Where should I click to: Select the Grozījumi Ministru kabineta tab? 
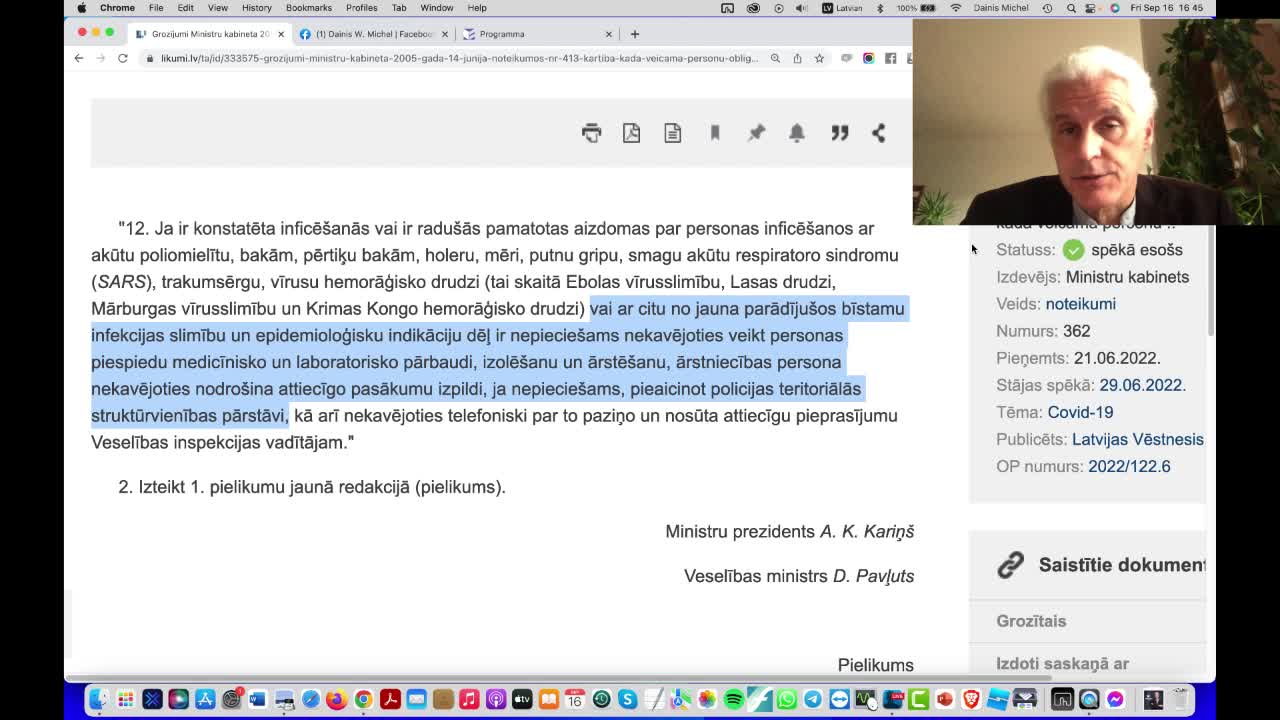pos(209,34)
